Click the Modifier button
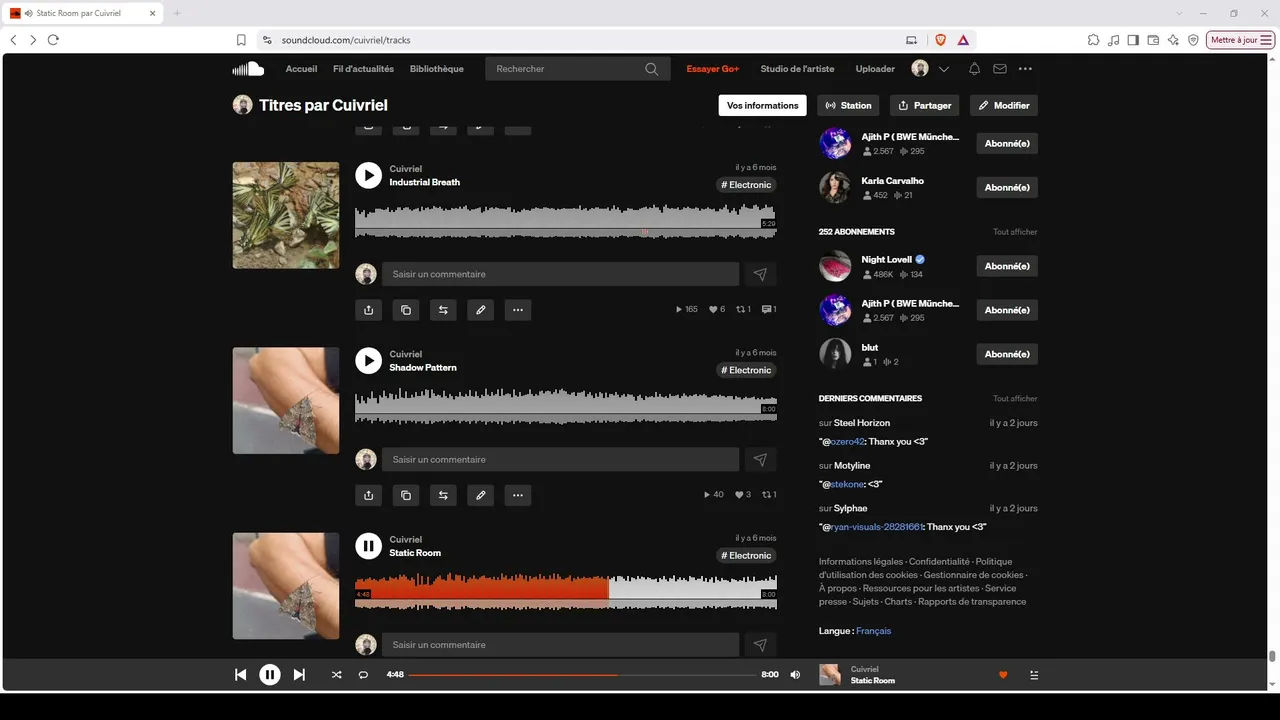Image resolution: width=1280 pixels, height=720 pixels. click(1004, 105)
